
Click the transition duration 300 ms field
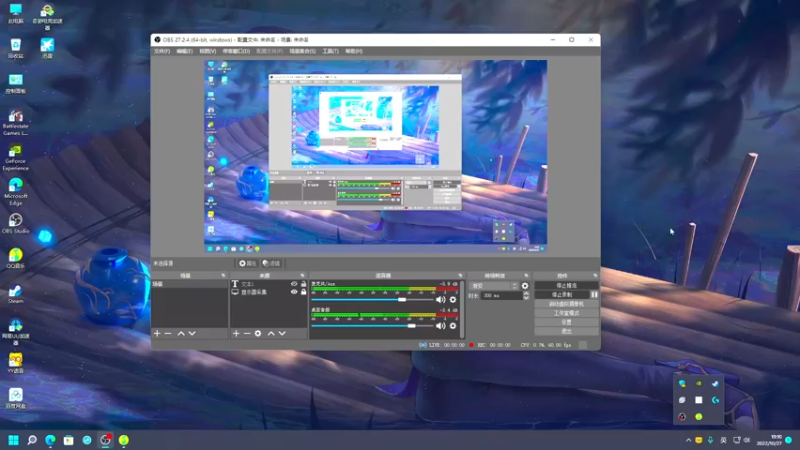(502, 295)
